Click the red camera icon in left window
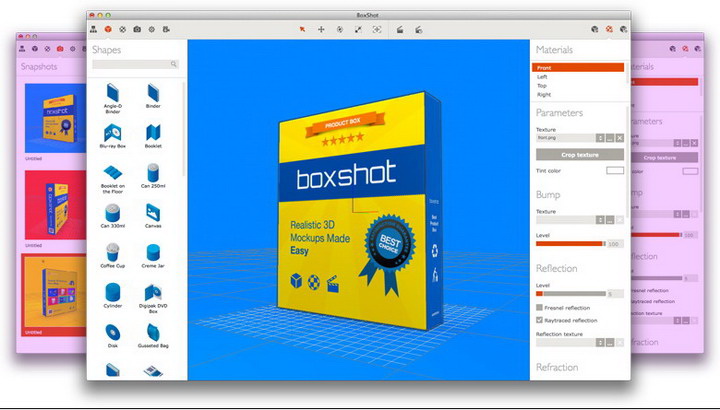 pos(60,48)
